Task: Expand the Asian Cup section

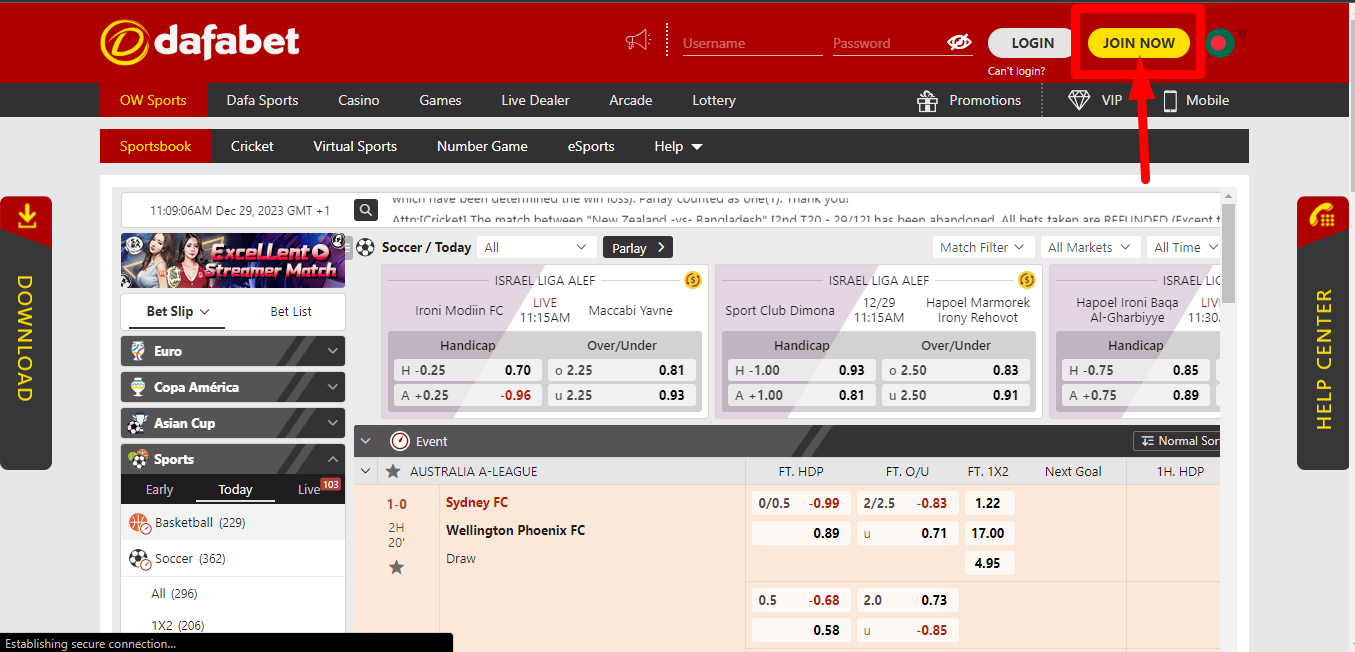Action: [333, 423]
